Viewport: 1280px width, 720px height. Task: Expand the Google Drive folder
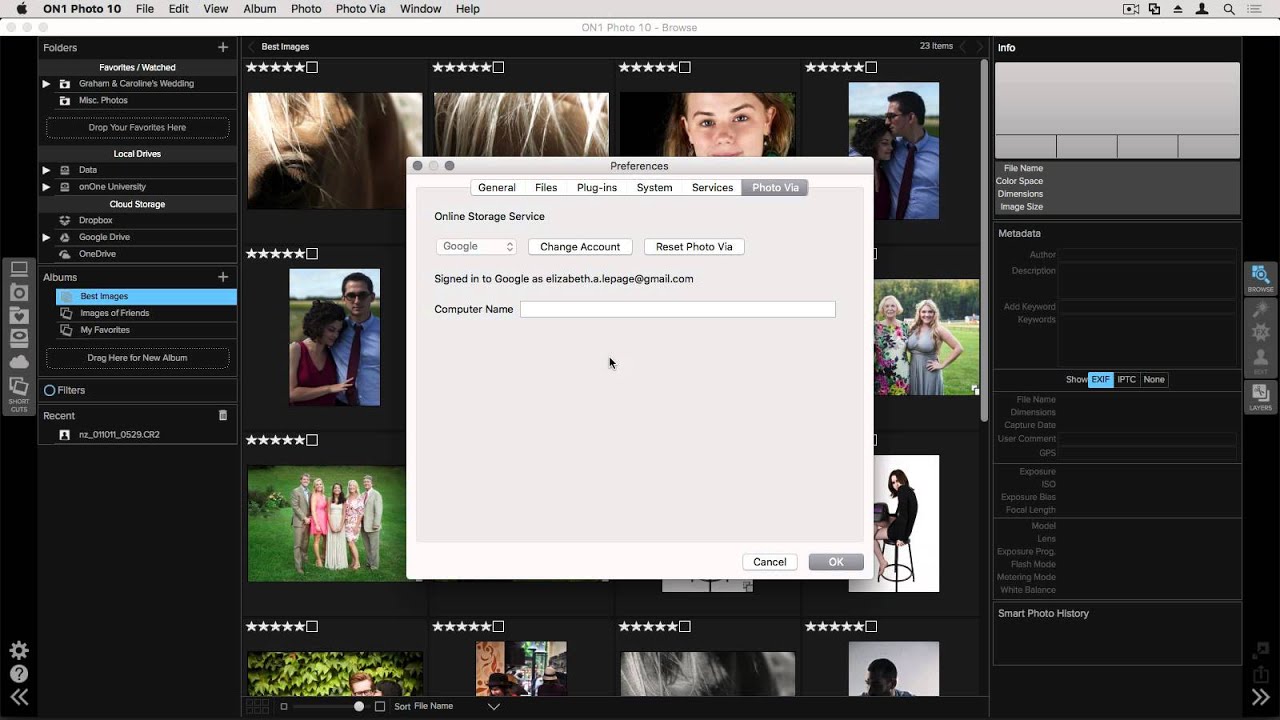46,237
